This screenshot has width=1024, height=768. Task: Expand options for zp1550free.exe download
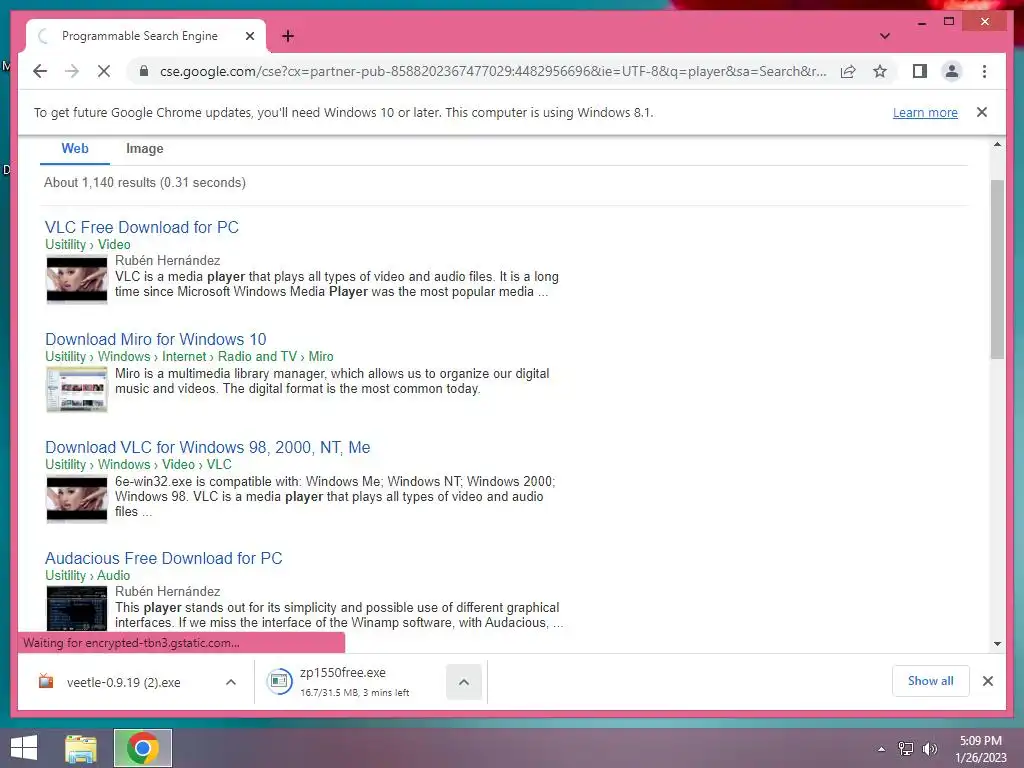pos(464,682)
